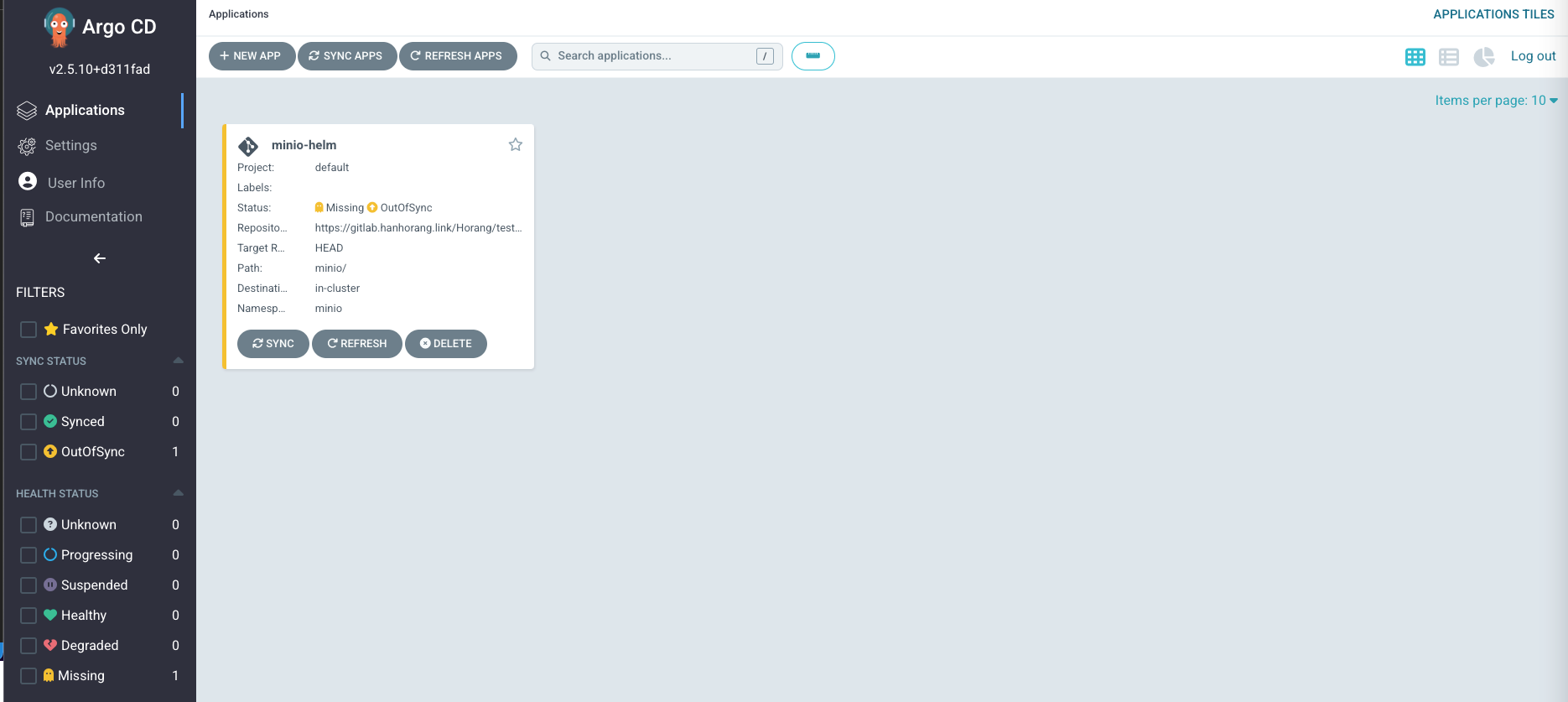Click the Degraded broken heart icon
The height and width of the screenshot is (702, 1568).
tap(50, 645)
